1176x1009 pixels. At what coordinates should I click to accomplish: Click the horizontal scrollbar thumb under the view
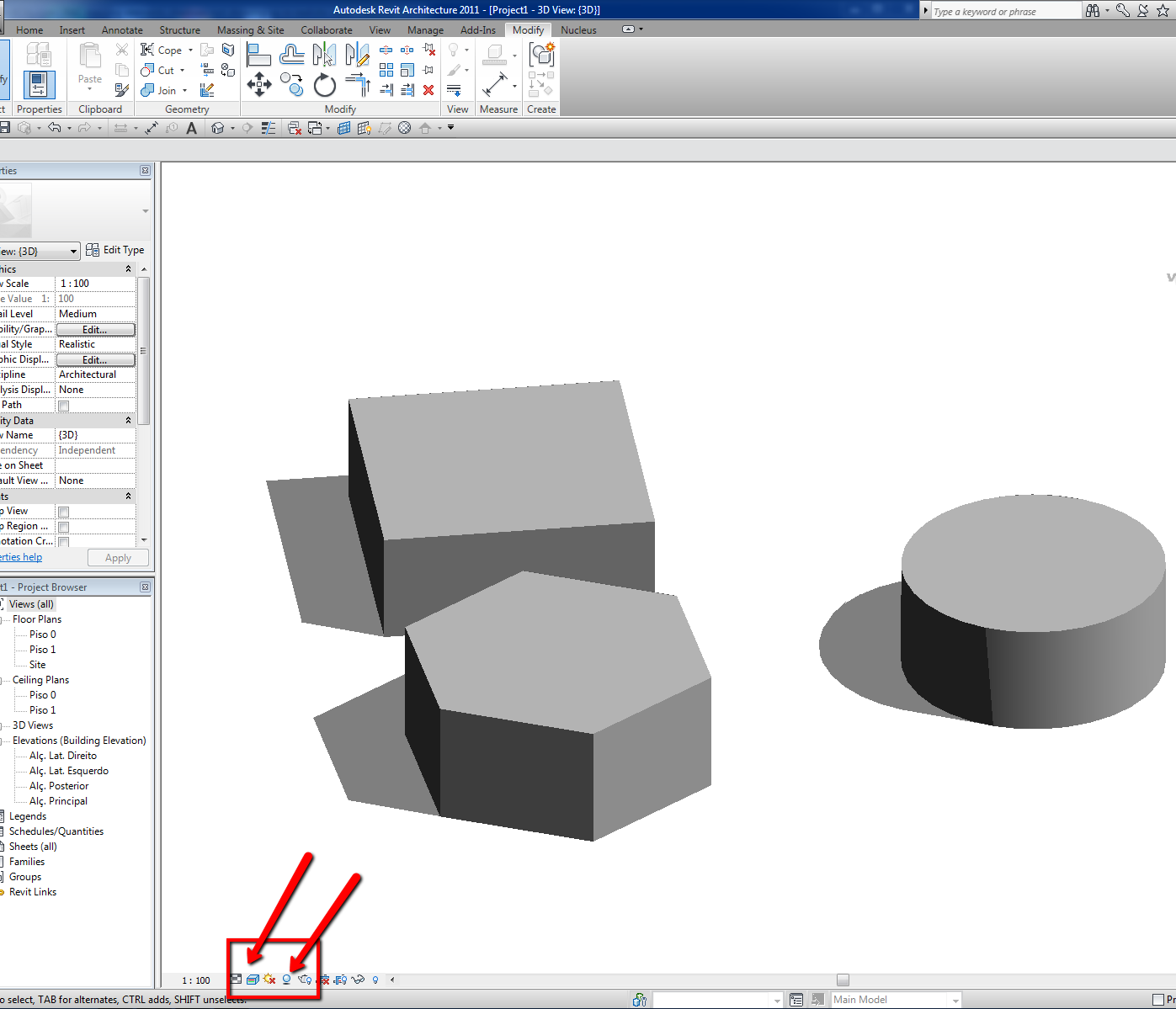pos(843,980)
